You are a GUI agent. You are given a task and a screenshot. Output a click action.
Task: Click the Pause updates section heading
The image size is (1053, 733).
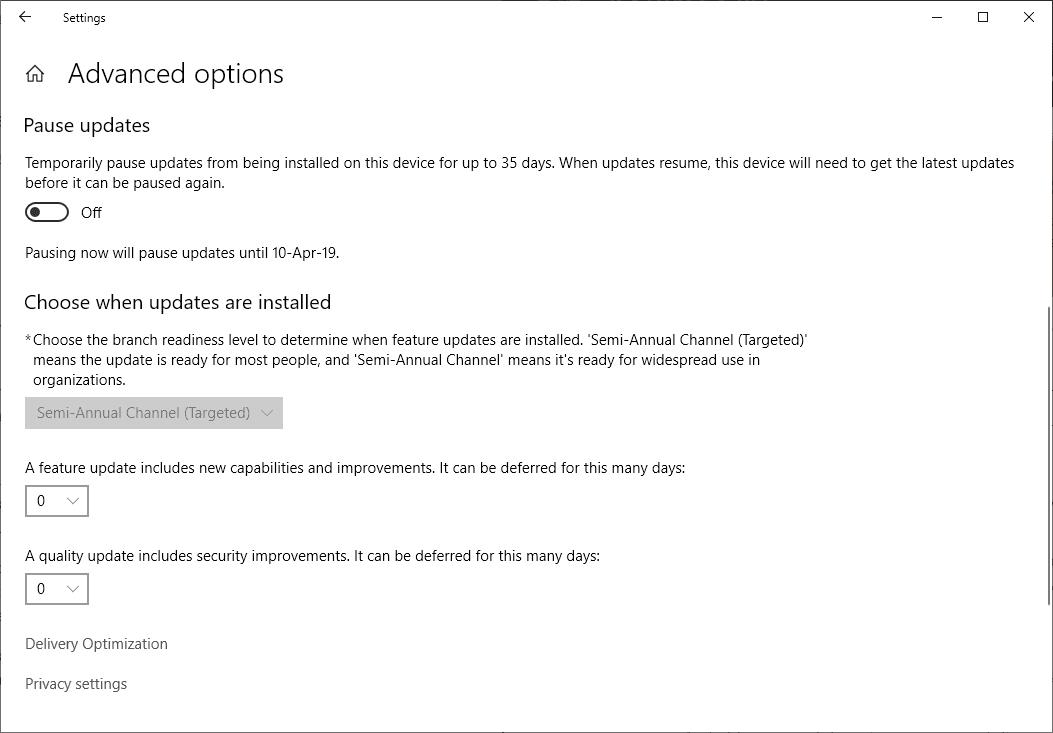tap(87, 125)
